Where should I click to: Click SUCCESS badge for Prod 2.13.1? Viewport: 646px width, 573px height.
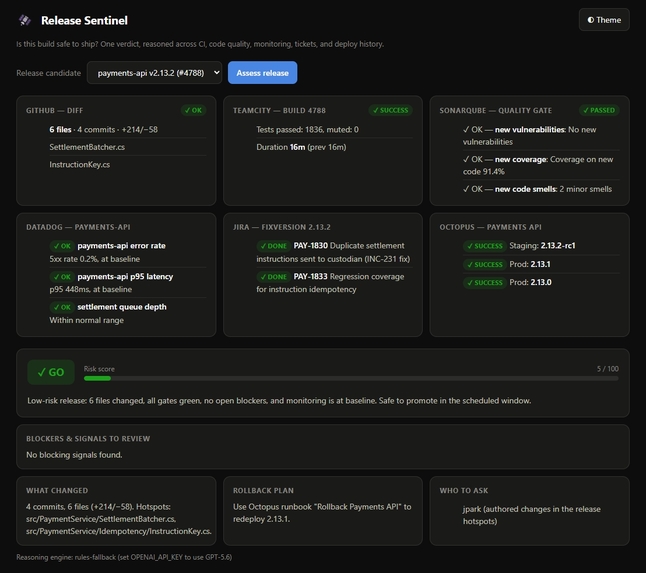point(484,264)
